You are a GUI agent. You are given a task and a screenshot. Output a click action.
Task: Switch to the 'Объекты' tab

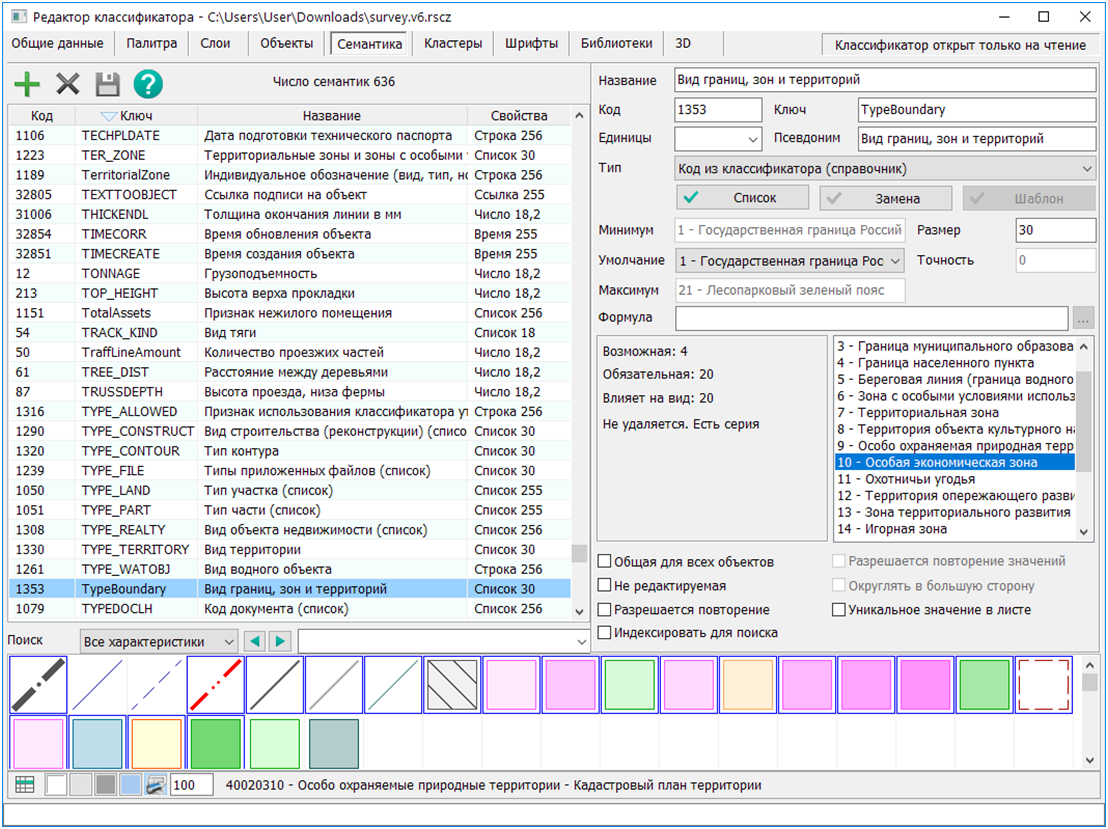click(286, 44)
